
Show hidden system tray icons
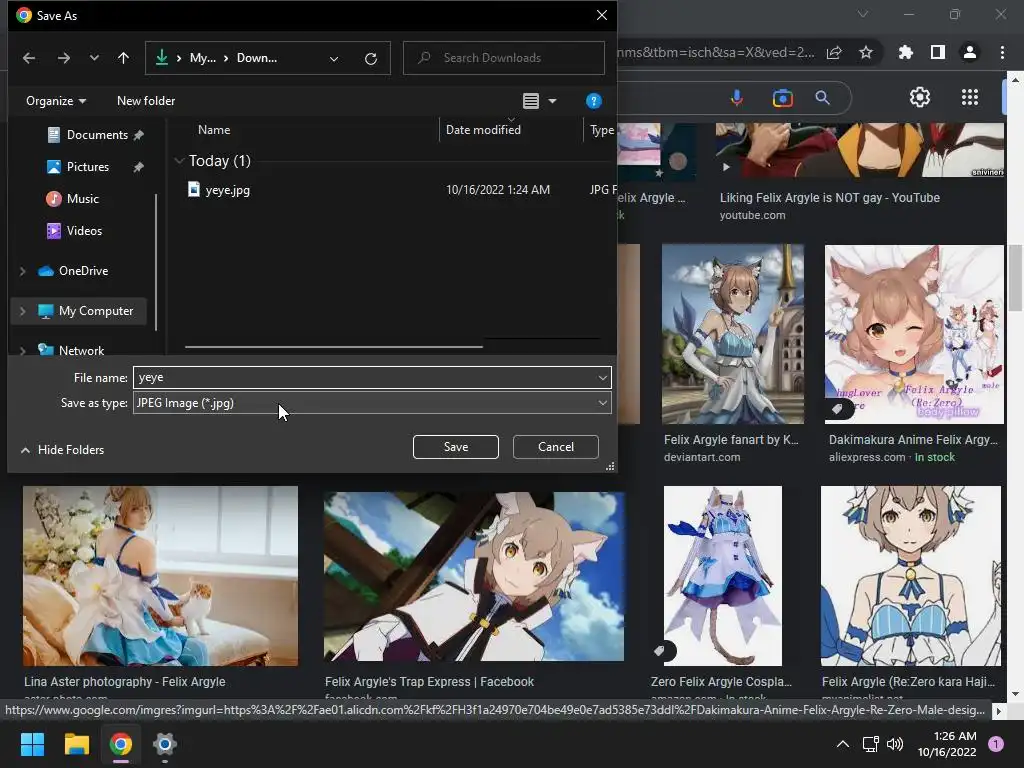point(843,744)
